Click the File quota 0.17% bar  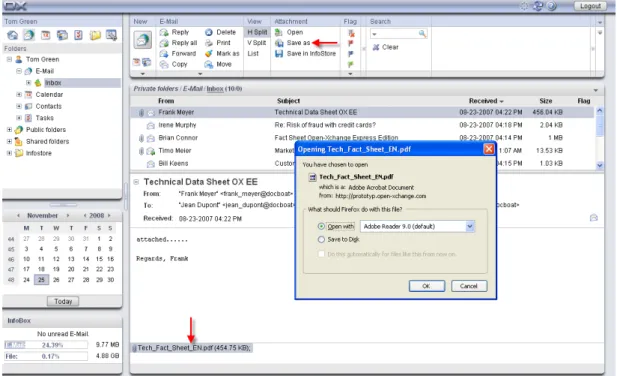46,356
